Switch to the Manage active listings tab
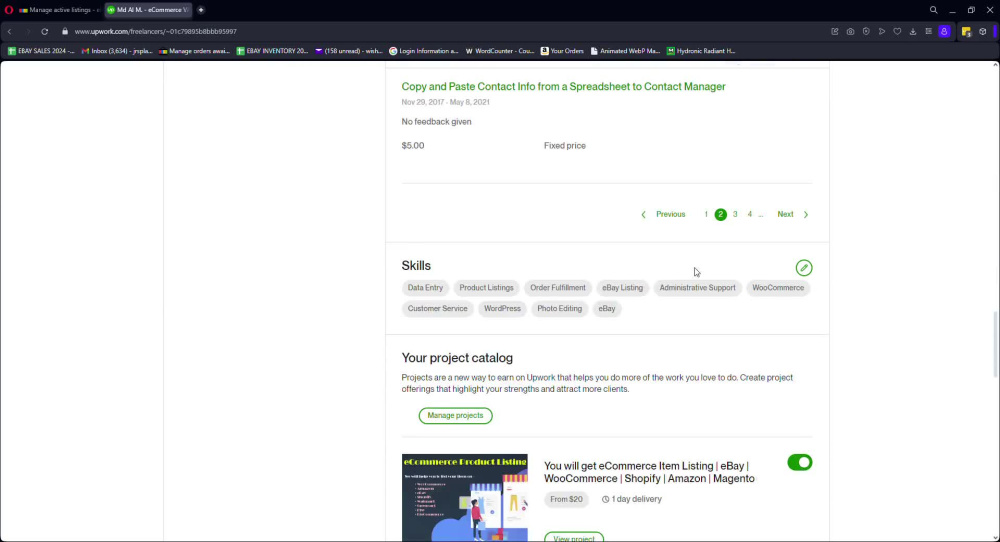Image resolution: width=1000 pixels, height=542 pixels. [59, 10]
